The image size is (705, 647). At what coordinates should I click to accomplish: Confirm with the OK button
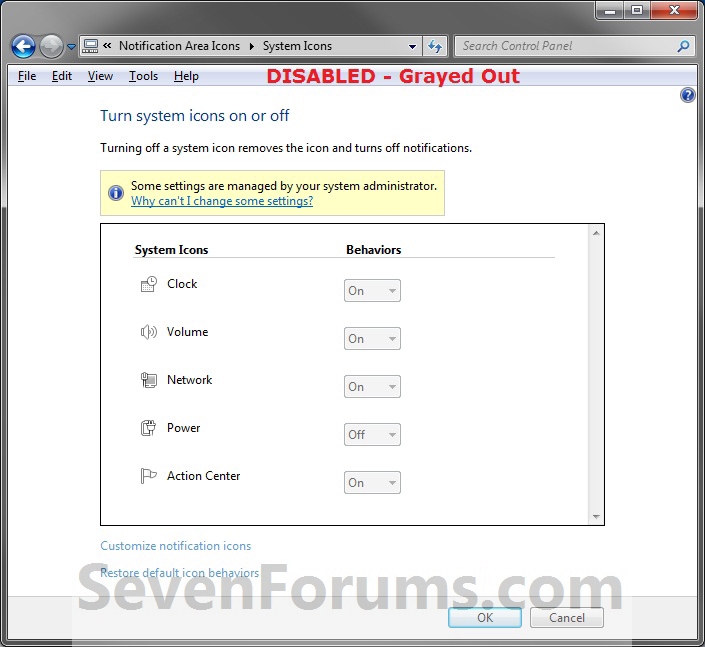(485, 618)
